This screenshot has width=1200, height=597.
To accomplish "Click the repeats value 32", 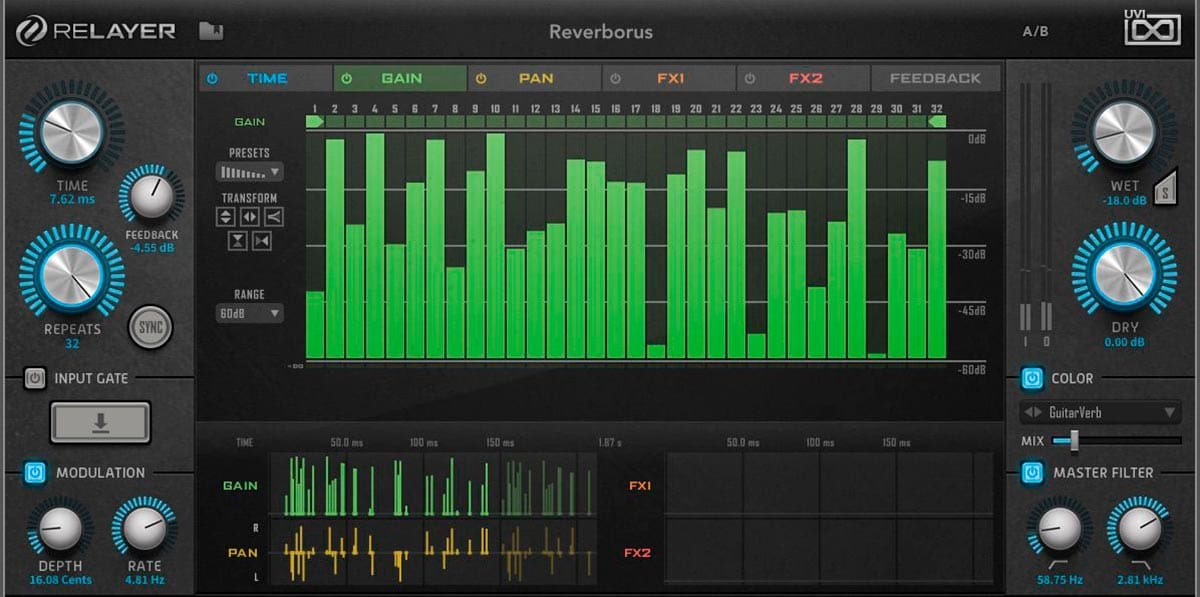I will [72, 343].
